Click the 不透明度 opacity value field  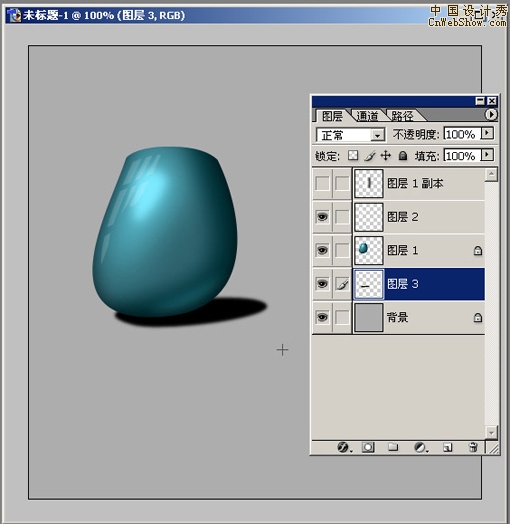pos(462,134)
